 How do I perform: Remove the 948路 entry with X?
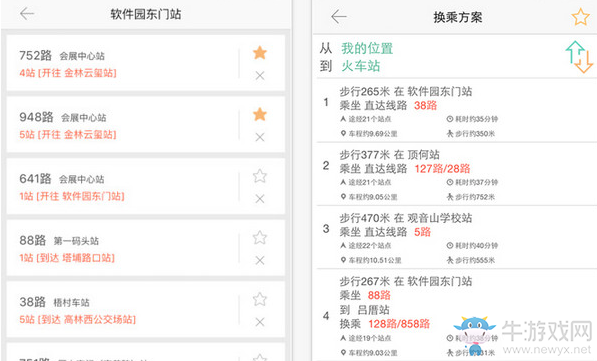tap(260, 137)
